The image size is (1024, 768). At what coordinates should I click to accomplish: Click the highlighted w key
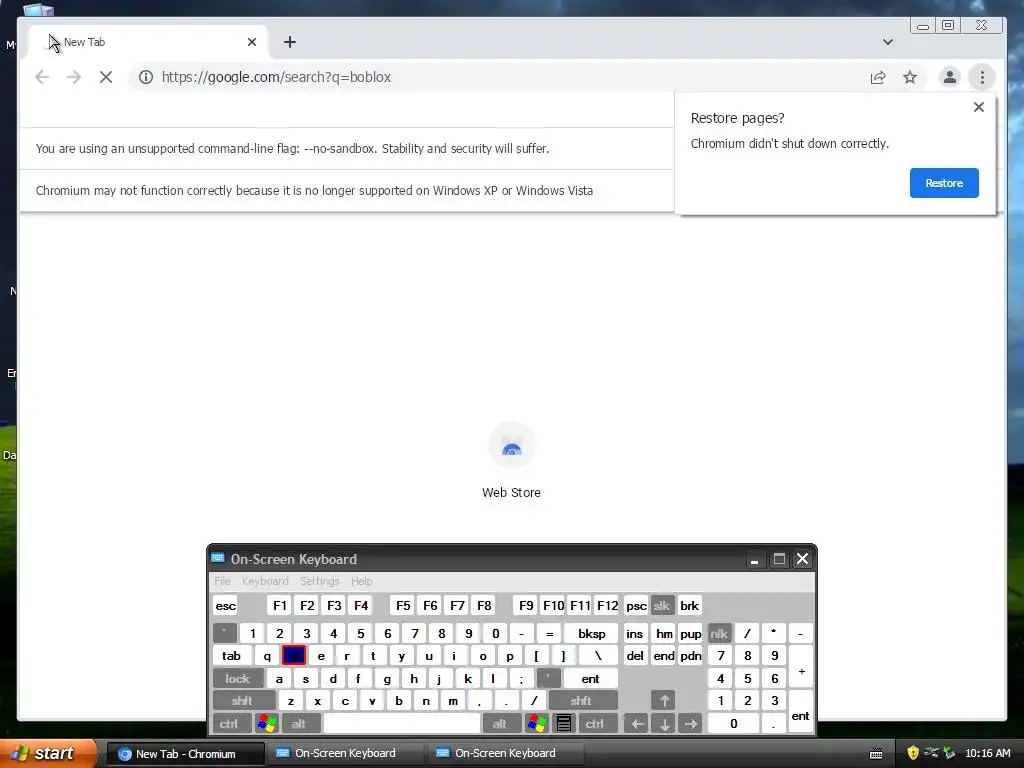(294, 656)
